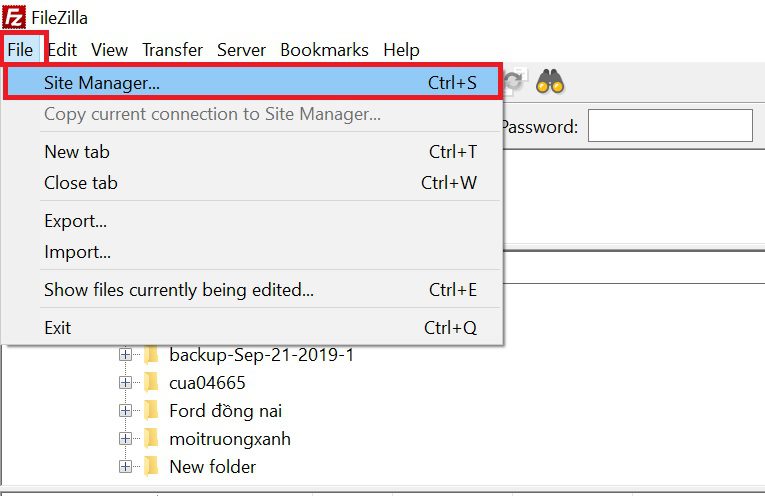Select New tab menu entry
The width and height of the screenshot is (765, 496).
point(252,152)
